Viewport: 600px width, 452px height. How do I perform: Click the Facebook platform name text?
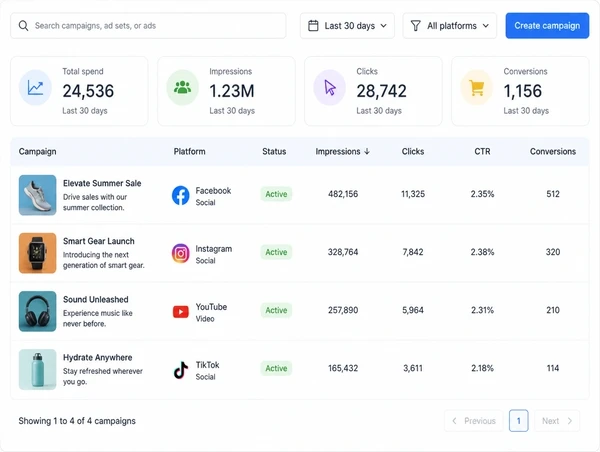[213, 191]
